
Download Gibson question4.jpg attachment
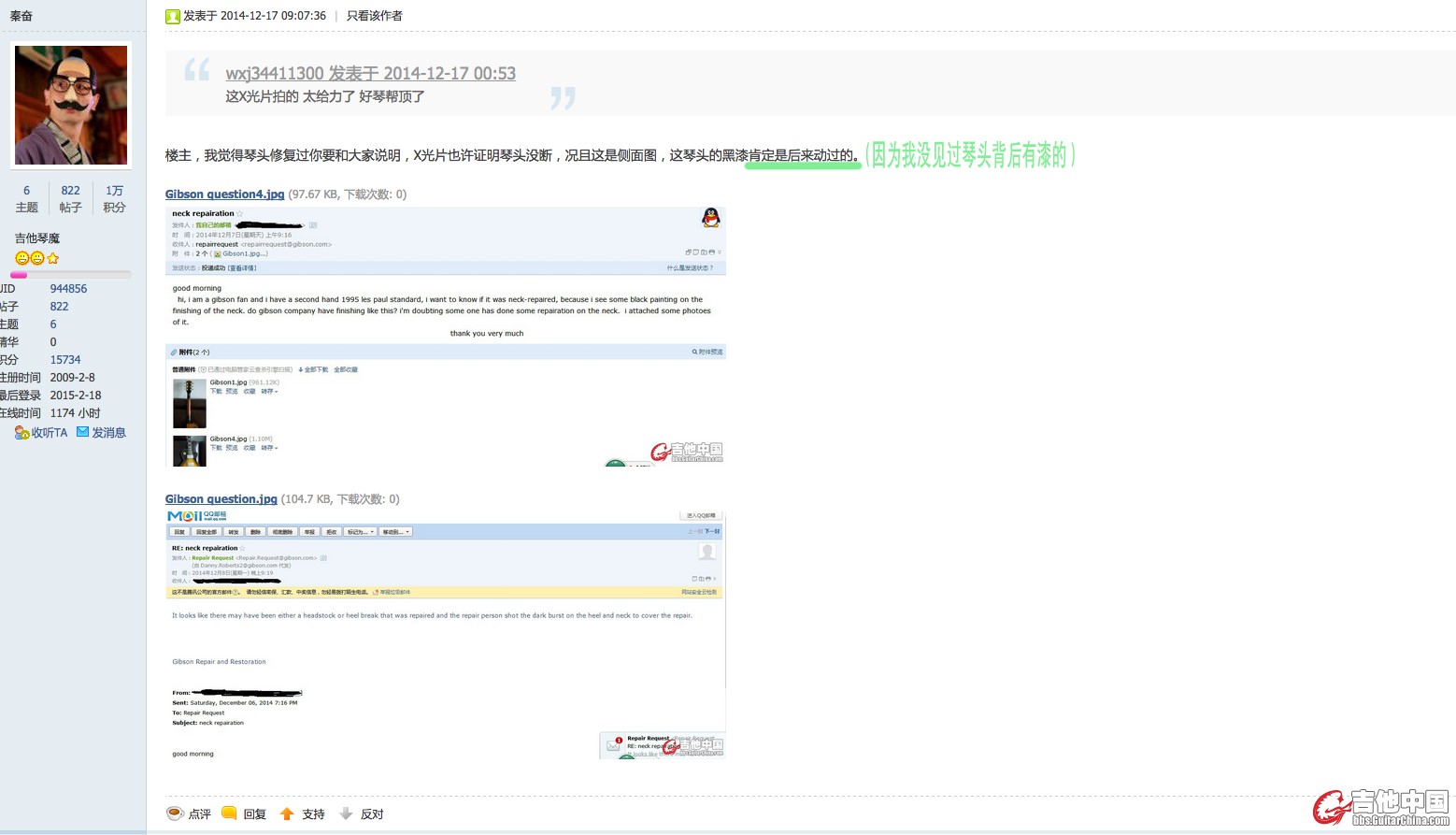pyautogui.click(x=224, y=194)
